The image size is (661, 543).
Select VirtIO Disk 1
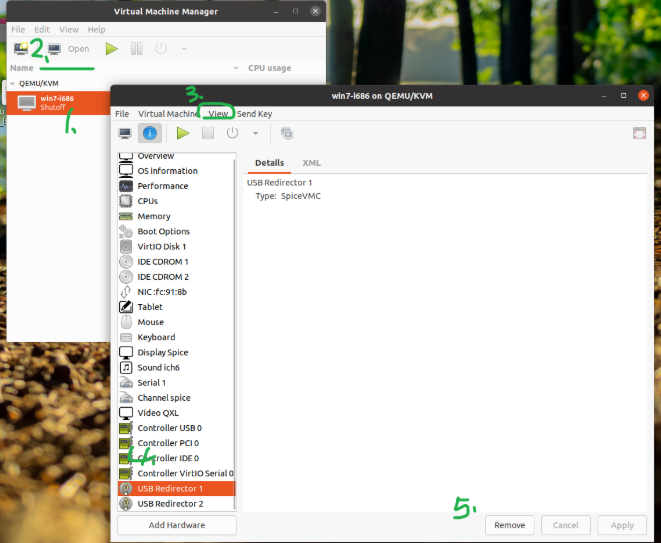click(176, 247)
